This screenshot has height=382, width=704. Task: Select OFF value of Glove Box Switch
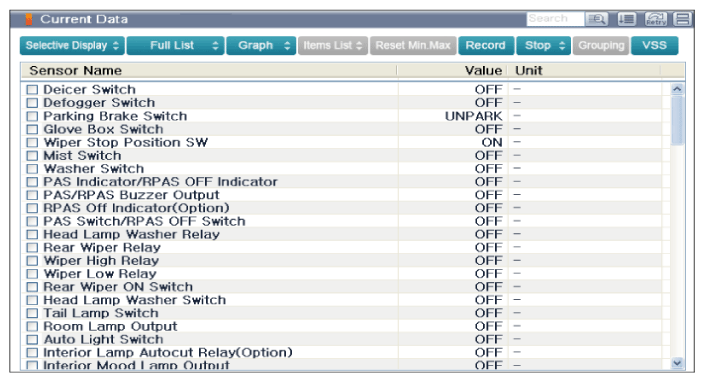coord(489,129)
